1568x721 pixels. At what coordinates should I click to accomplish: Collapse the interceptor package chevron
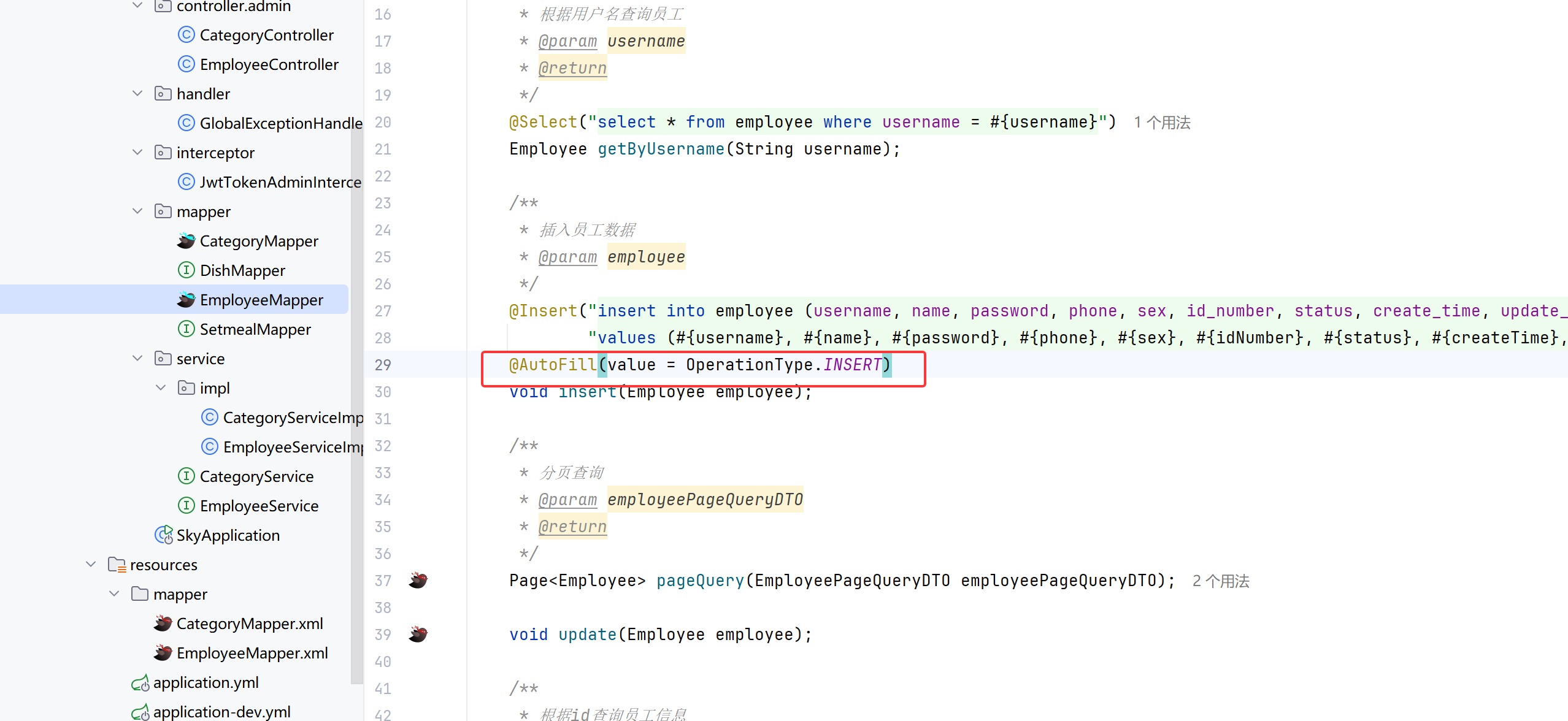137,153
